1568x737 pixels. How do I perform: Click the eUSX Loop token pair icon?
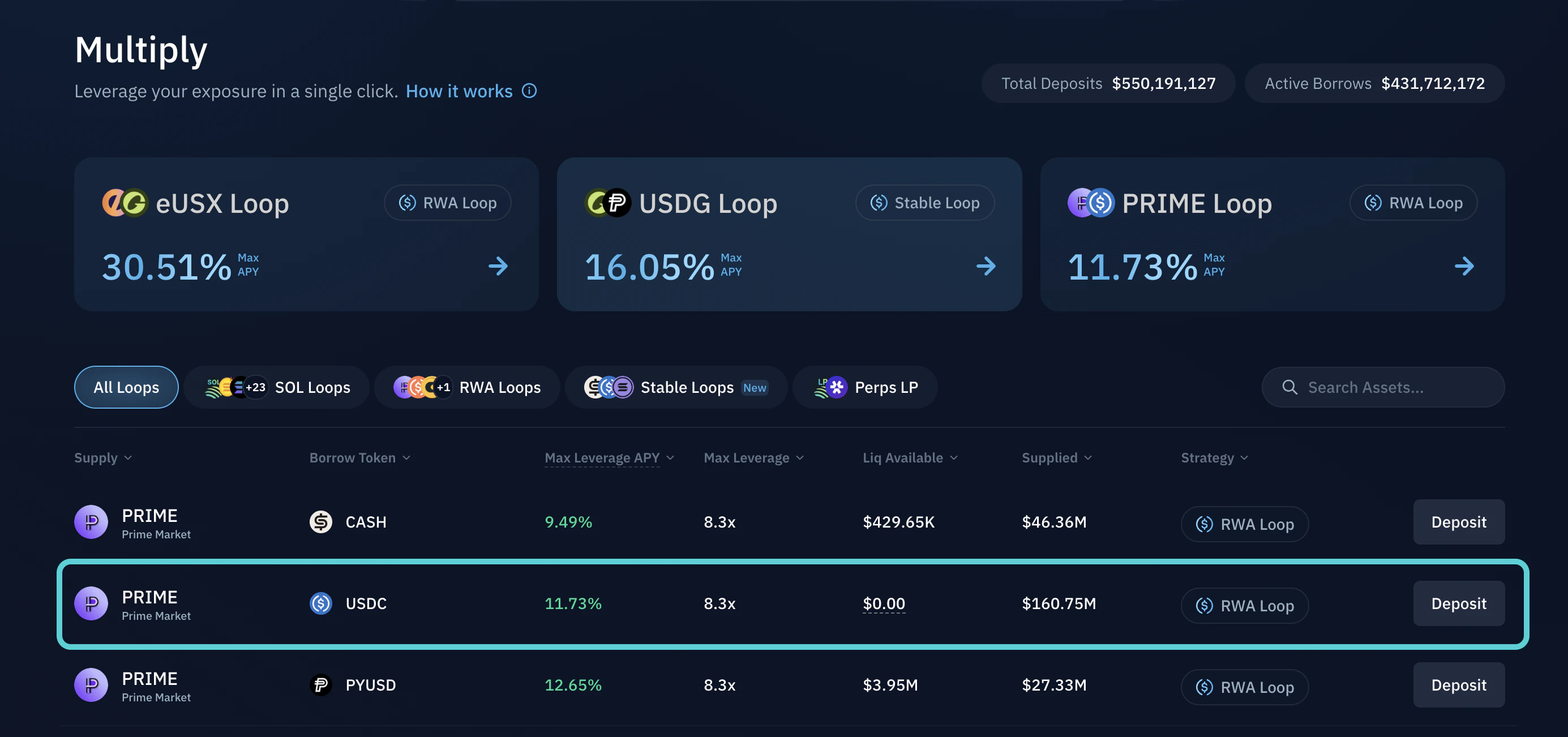[x=125, y=203]
